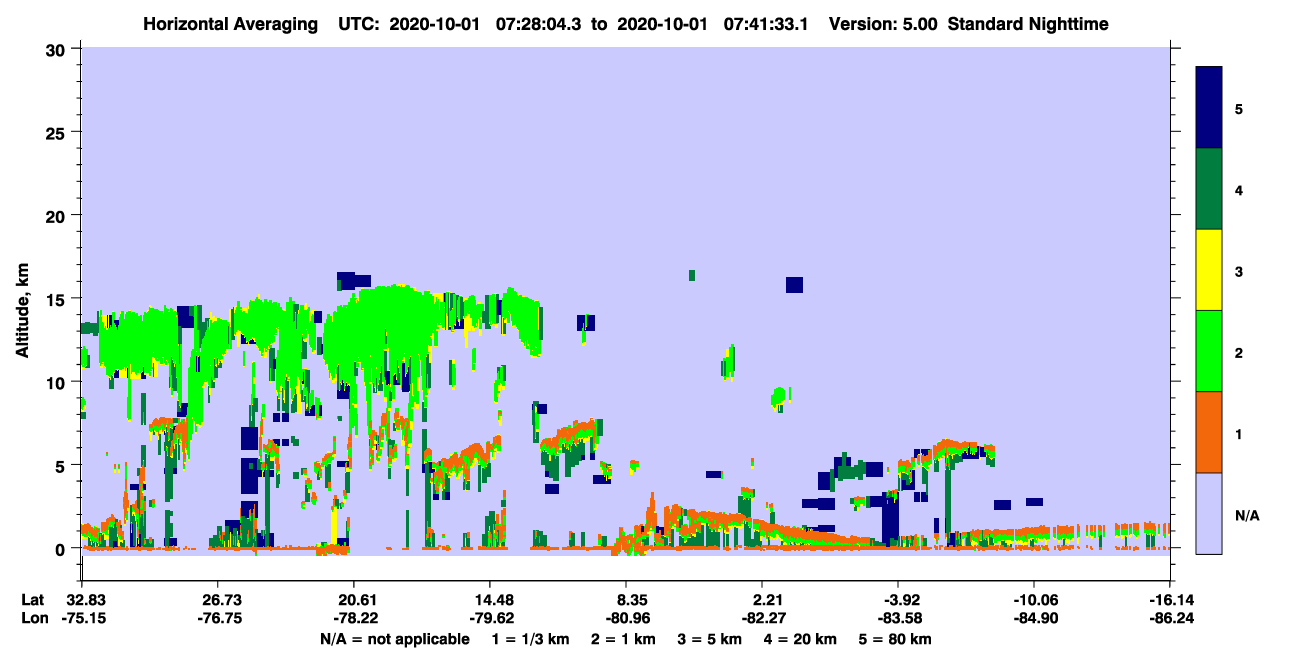Click the lavender N/A color bar segment
Viewport: 1300px width, 667px height.
click(1209, 513)
